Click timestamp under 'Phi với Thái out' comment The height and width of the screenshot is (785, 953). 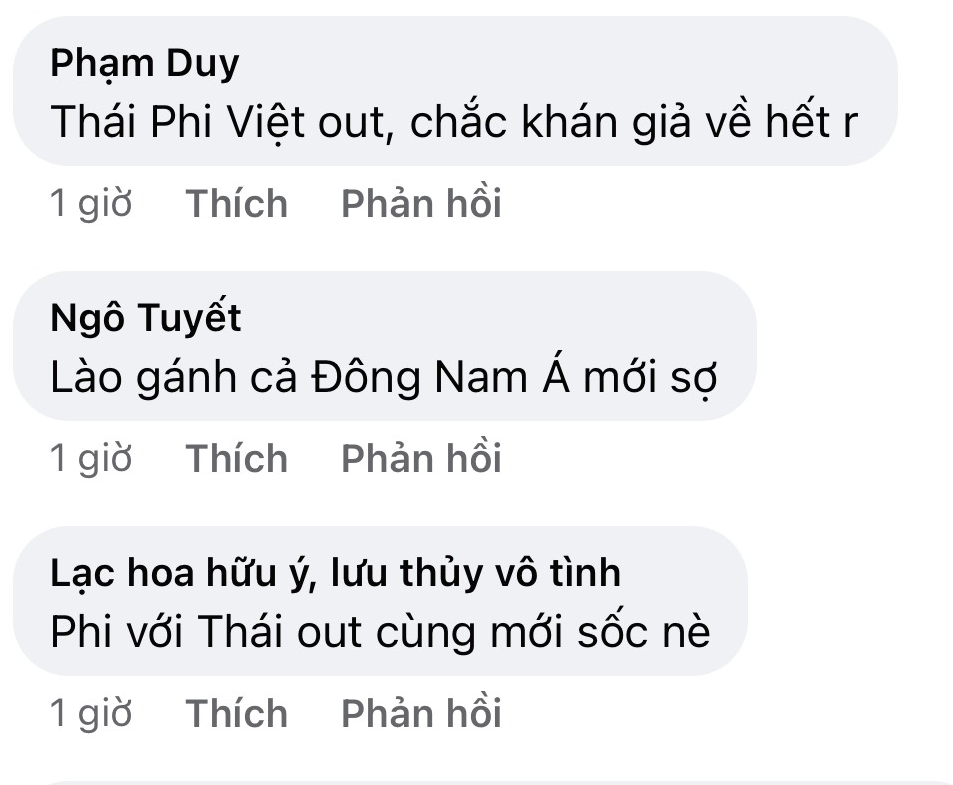[x=91, y=714]
